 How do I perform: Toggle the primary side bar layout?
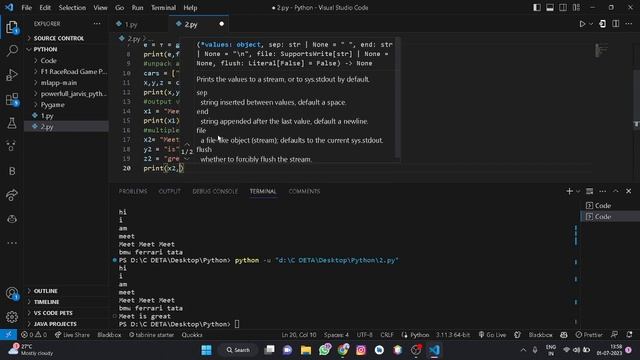pos(537,7)
